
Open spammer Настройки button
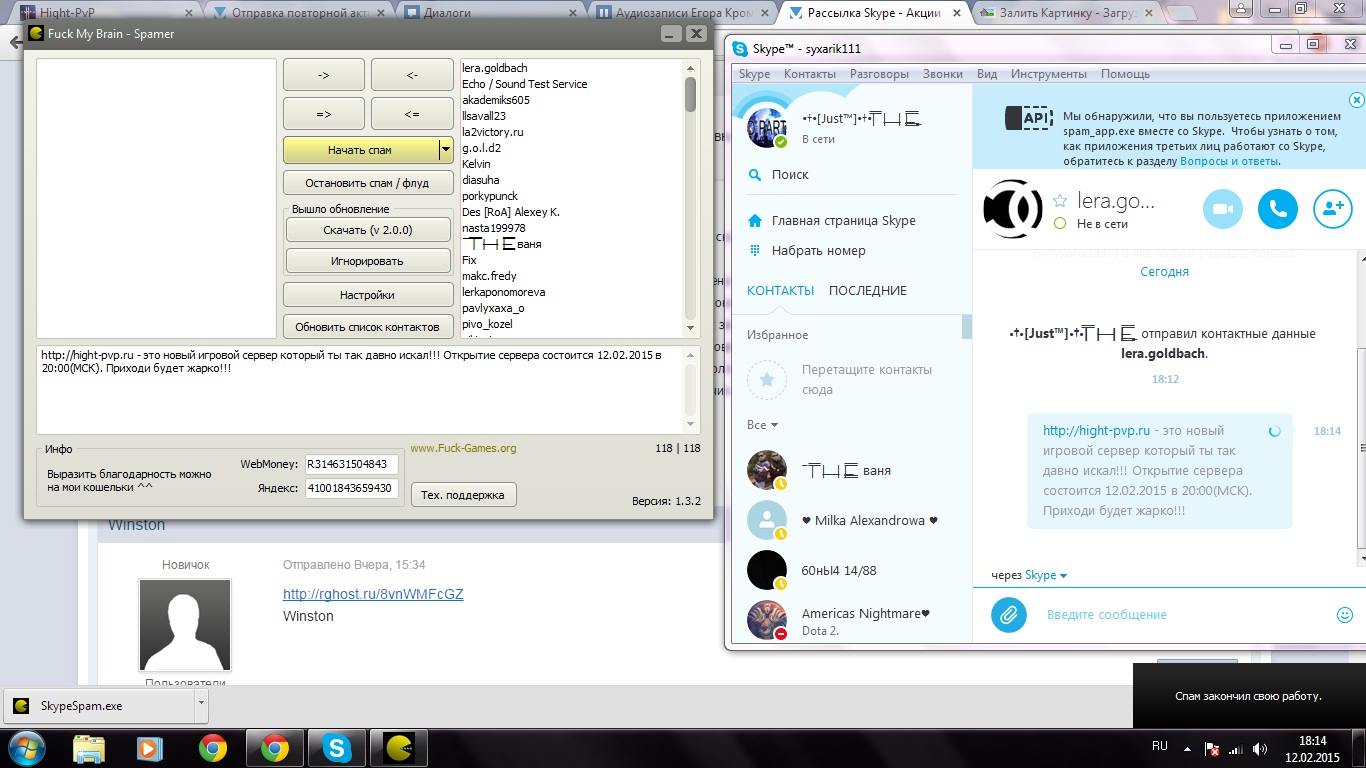[x=368, y=295]
